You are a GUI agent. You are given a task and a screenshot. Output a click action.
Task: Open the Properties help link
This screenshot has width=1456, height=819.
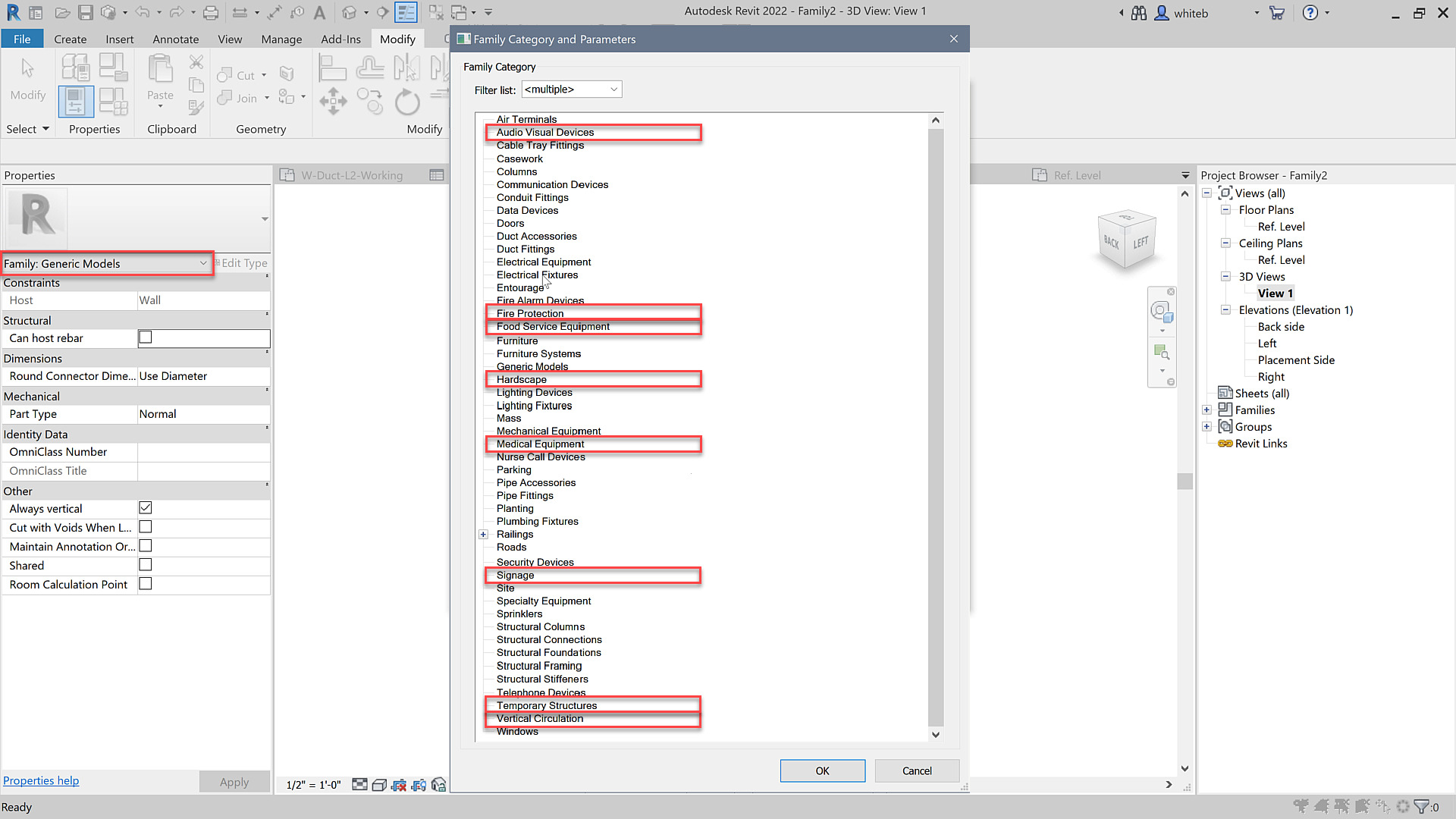[41, 780]
